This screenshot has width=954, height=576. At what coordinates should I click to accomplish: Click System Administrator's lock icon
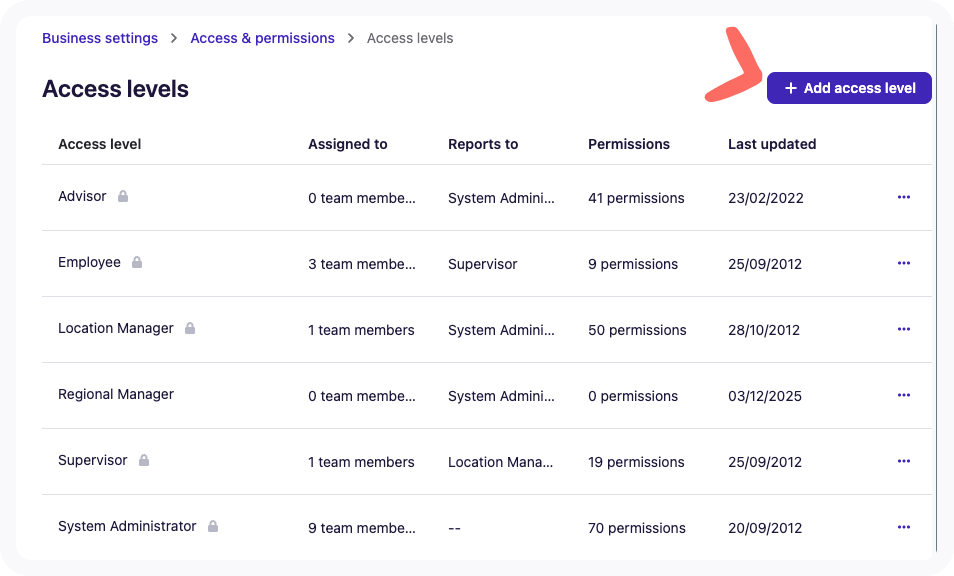(214, 527)
